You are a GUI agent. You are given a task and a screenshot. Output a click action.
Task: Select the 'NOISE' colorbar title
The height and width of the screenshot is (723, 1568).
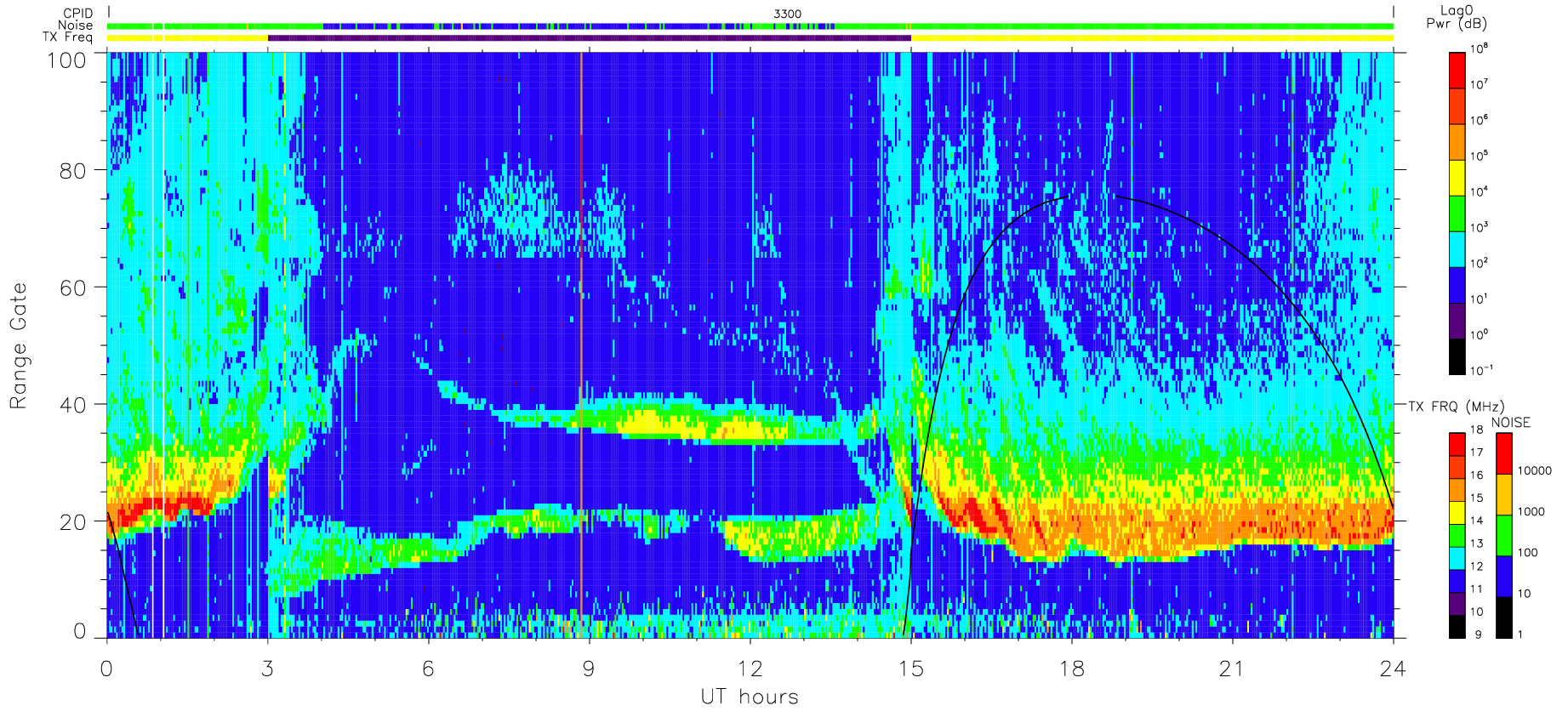[x=1510, y=423]
